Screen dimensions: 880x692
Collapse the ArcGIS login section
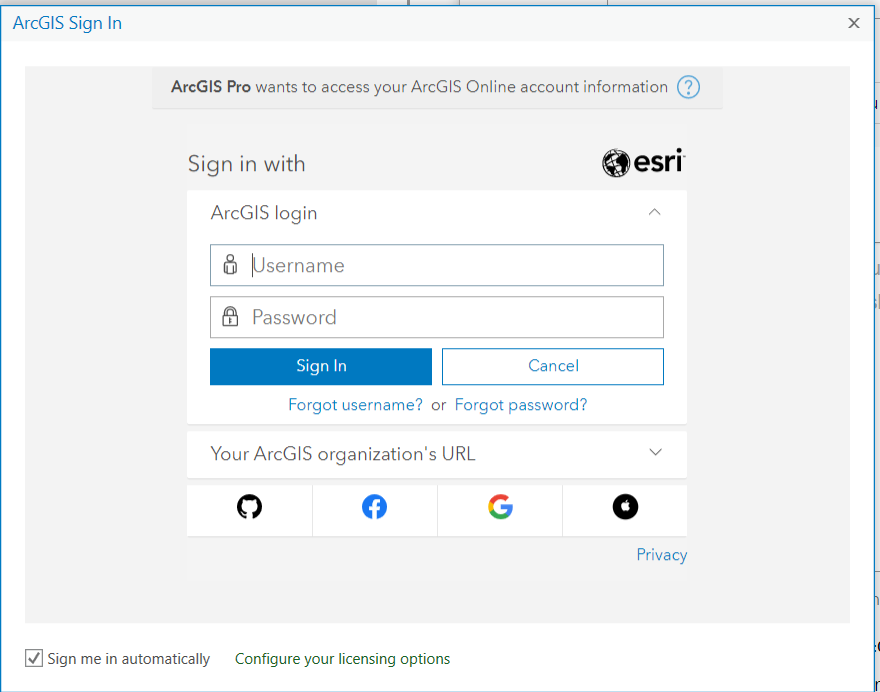[x=654, y=212]
